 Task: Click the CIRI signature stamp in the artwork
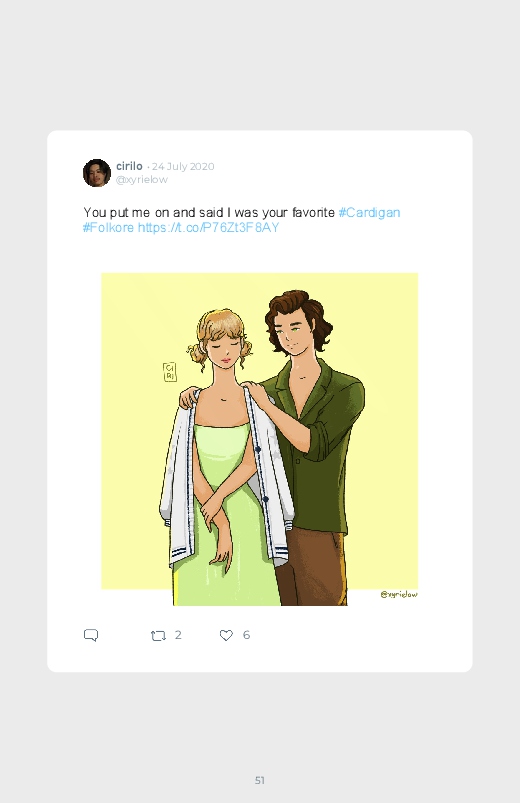(x=170, y=372)
